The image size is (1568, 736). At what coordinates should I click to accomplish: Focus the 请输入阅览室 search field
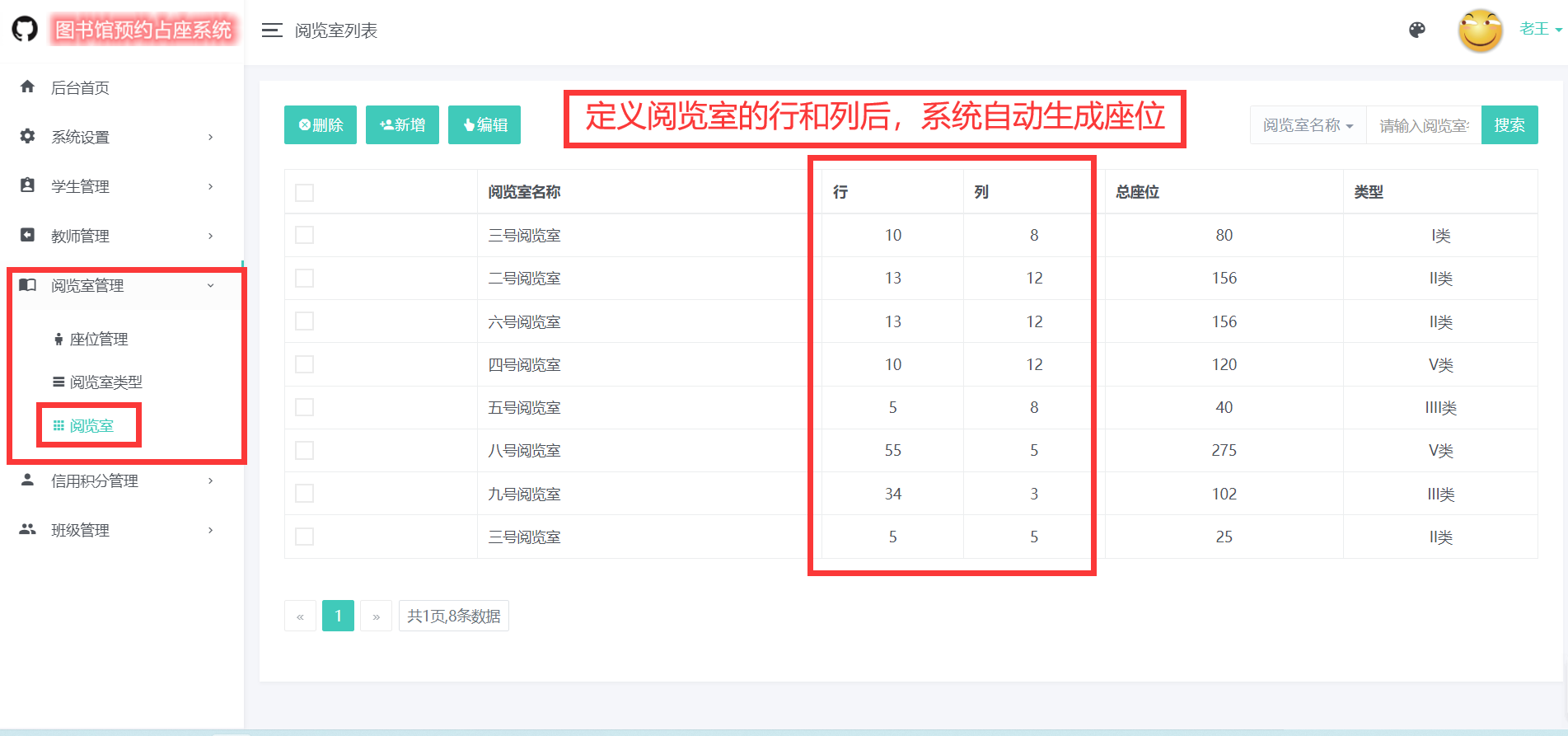coord(1424,125)
